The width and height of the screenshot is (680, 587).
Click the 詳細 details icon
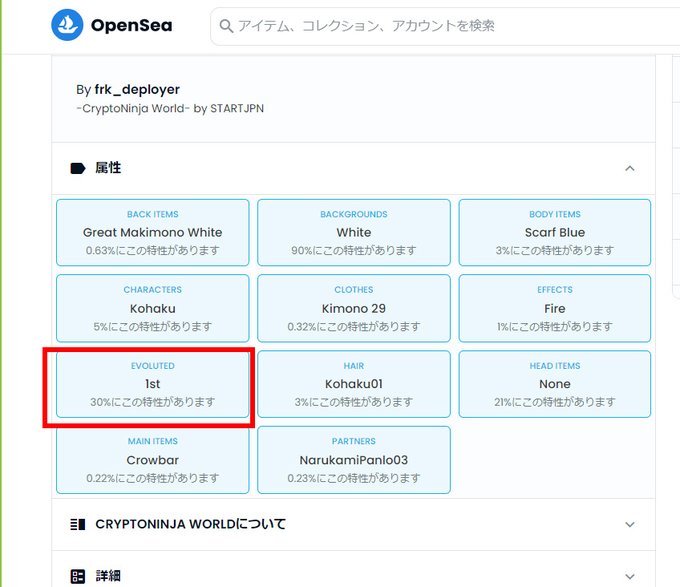(x=78, y=576)
